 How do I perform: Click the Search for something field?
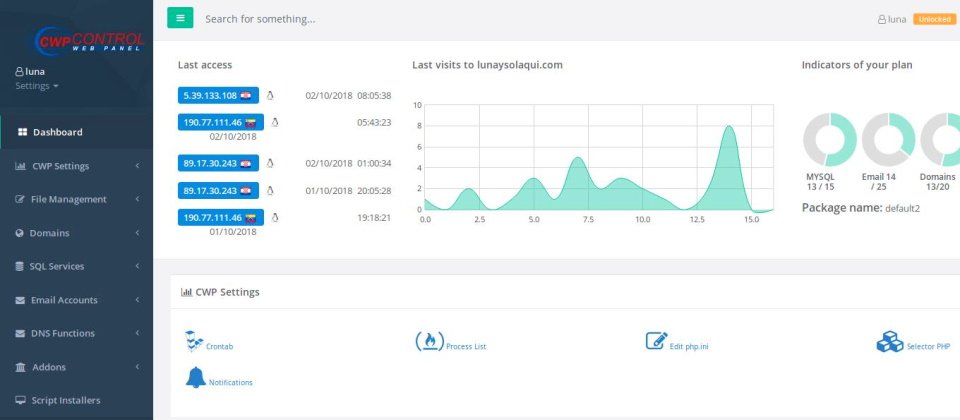(400, 19)
